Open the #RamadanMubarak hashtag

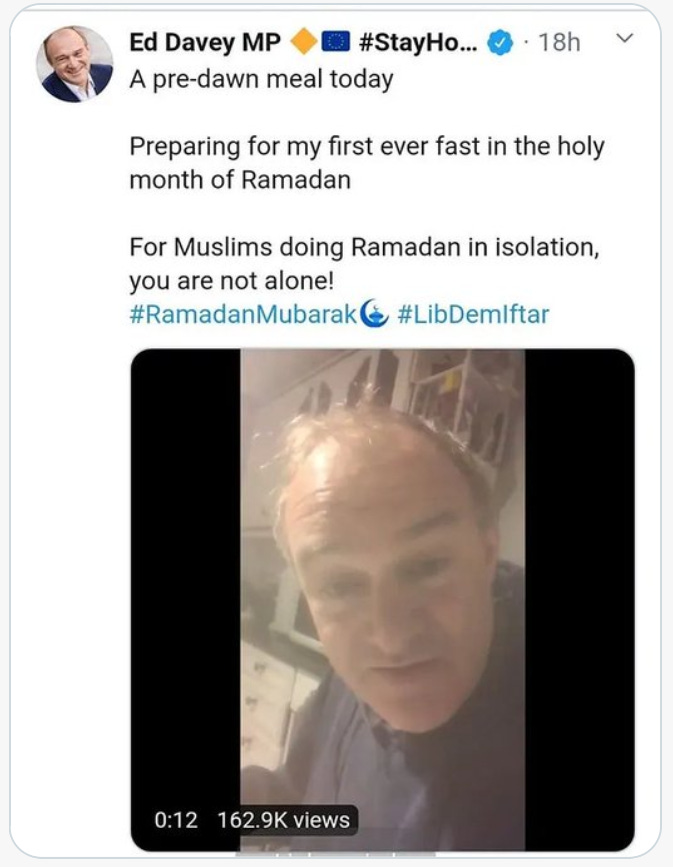(x=243, y=315)
